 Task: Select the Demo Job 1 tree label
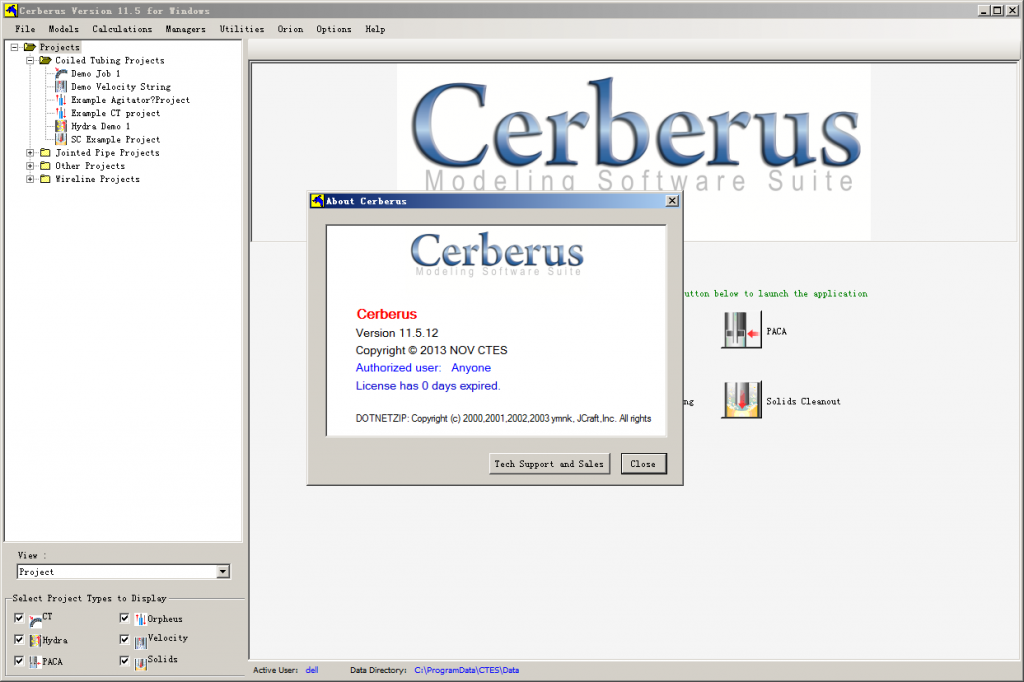tap(95, 74)
